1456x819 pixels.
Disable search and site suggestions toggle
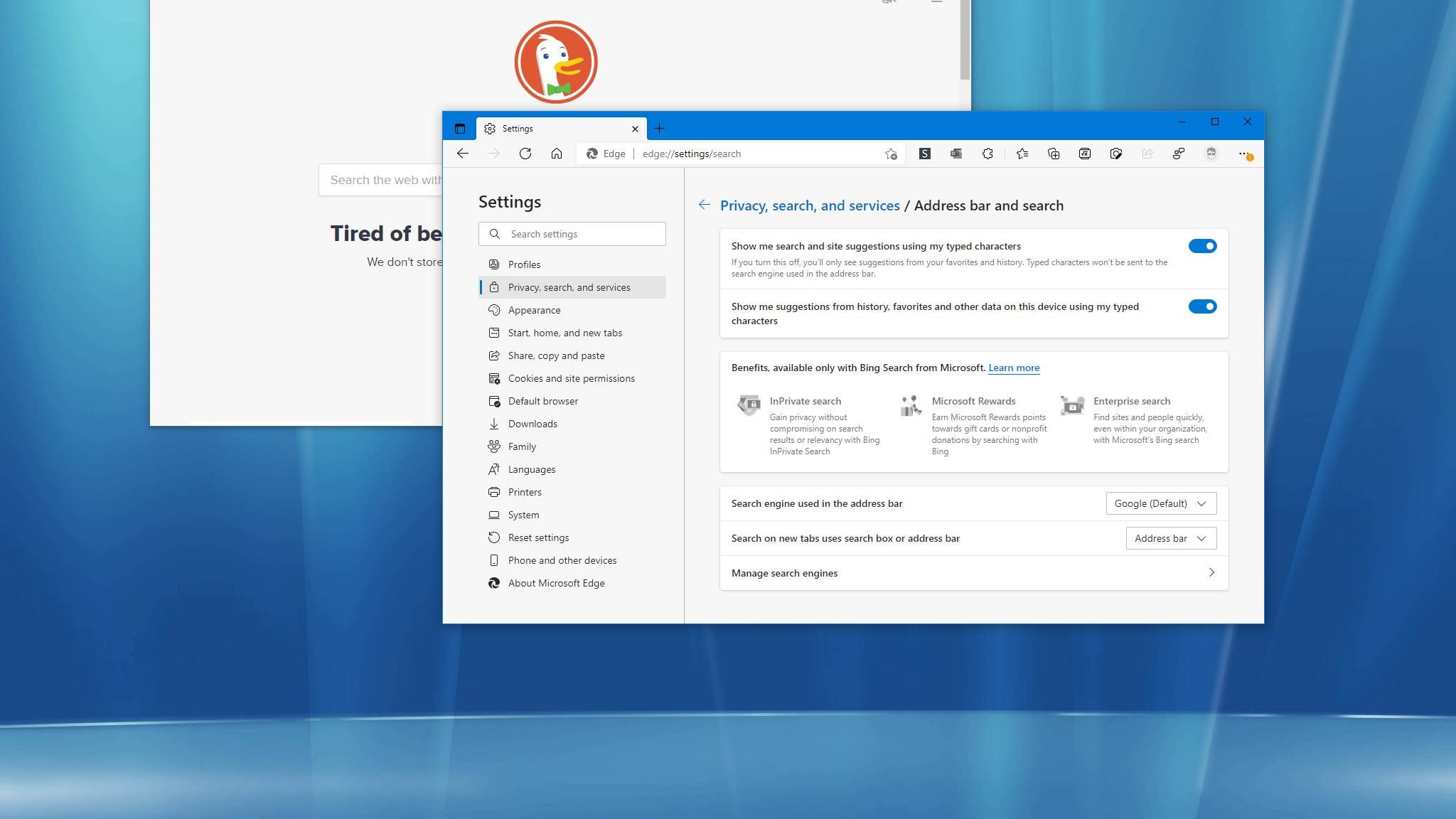click(x=1202, y=246)
